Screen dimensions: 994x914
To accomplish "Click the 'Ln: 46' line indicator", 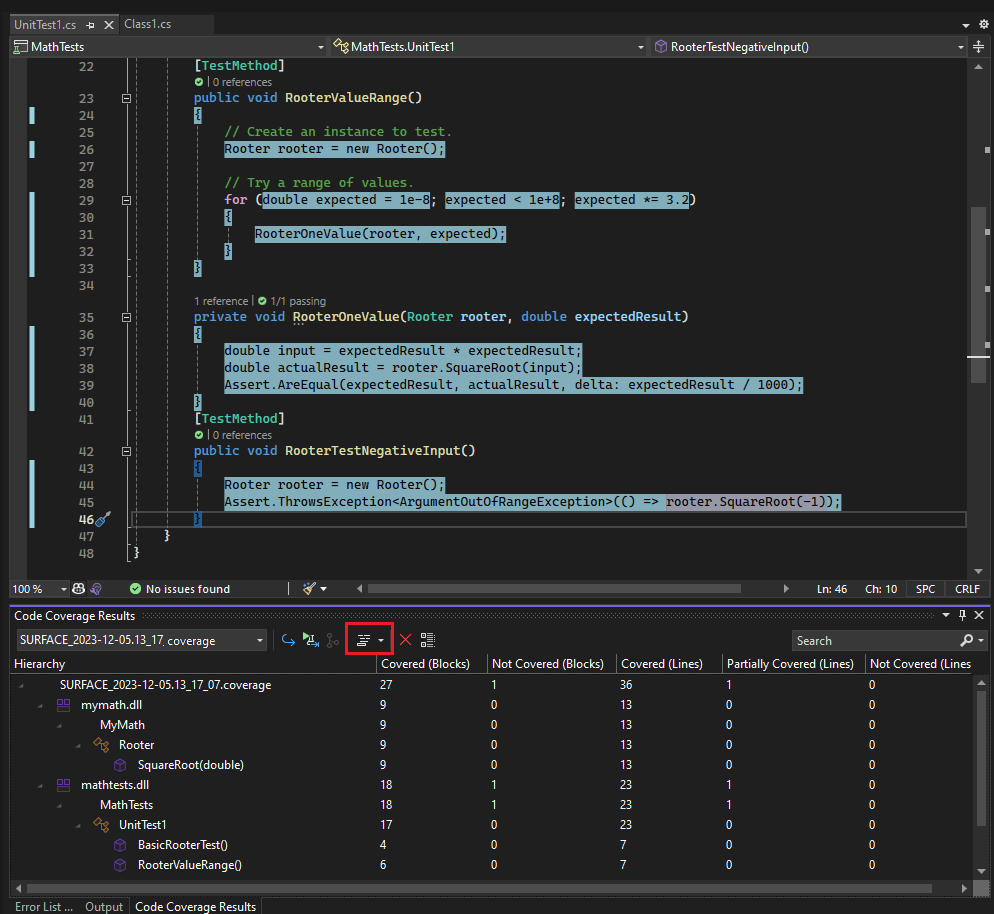I will pyautogui.click(x=832, y=589).
